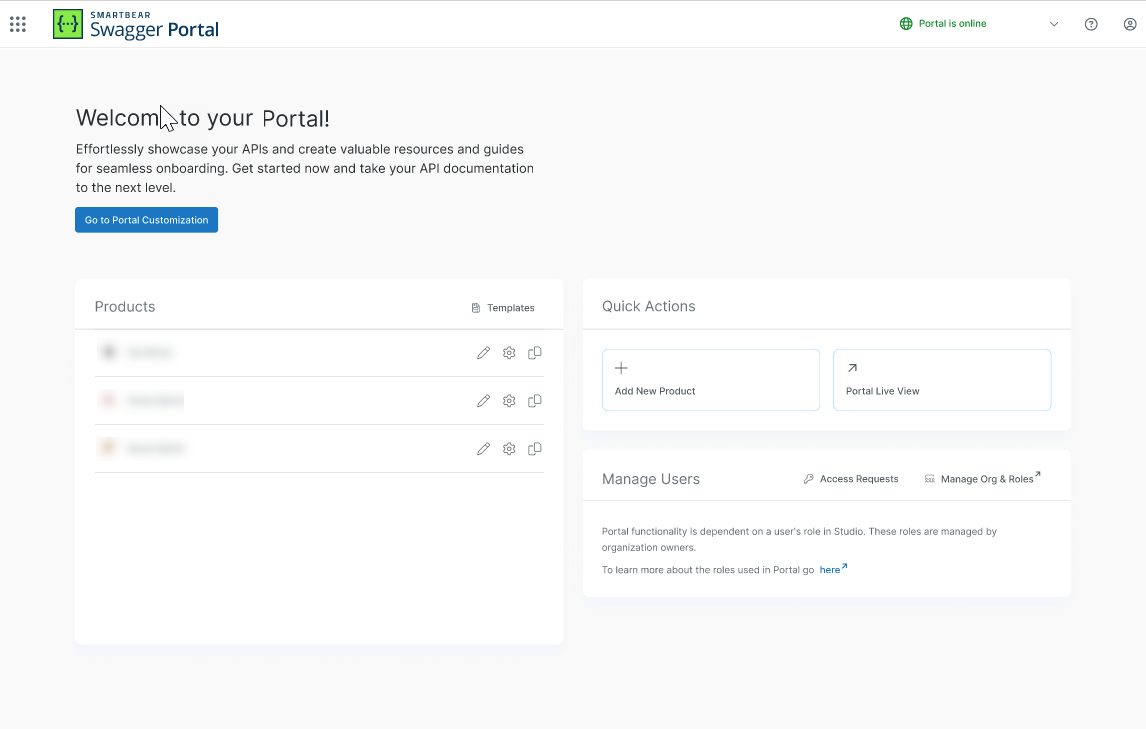This screenshot has width=1146, height=729.
Task: Click the Go to Portal Customization button
Action: pyautogui.click(x=146, y=220)
